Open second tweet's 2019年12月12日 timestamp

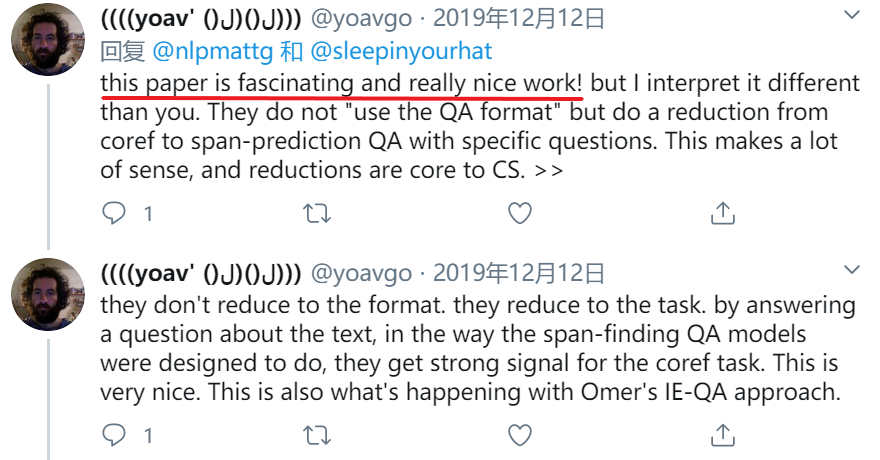coord(518,272)
